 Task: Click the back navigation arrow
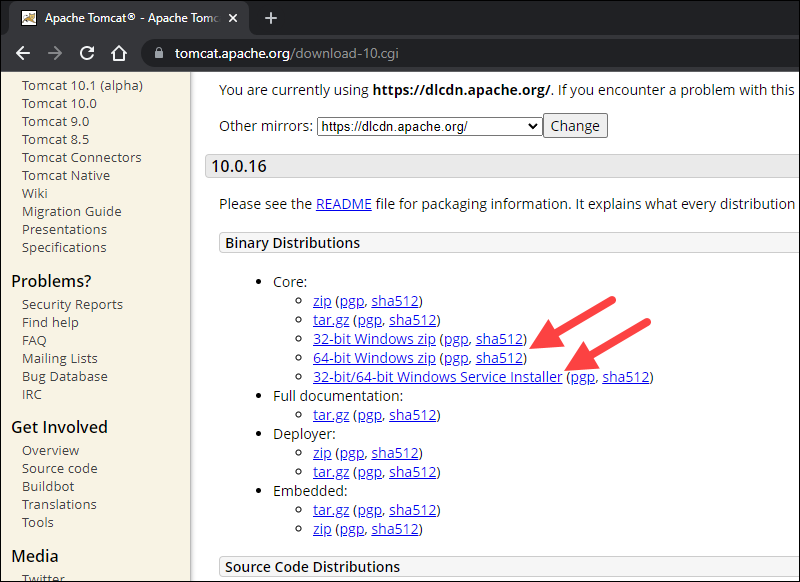[x=23, y=53]
